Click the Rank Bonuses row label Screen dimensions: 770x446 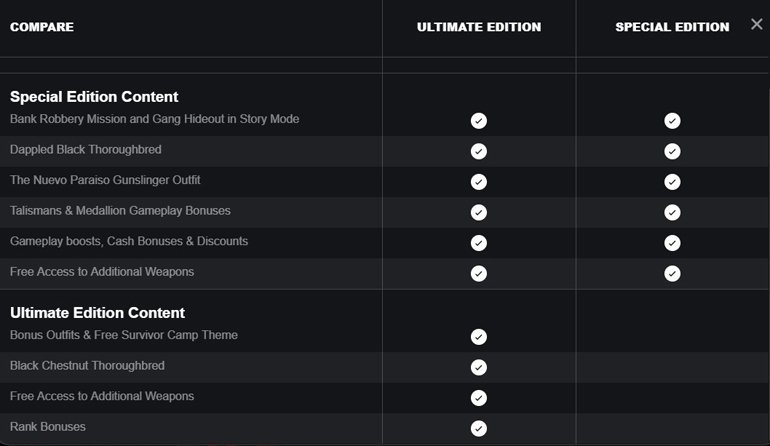tap(47, 427)
